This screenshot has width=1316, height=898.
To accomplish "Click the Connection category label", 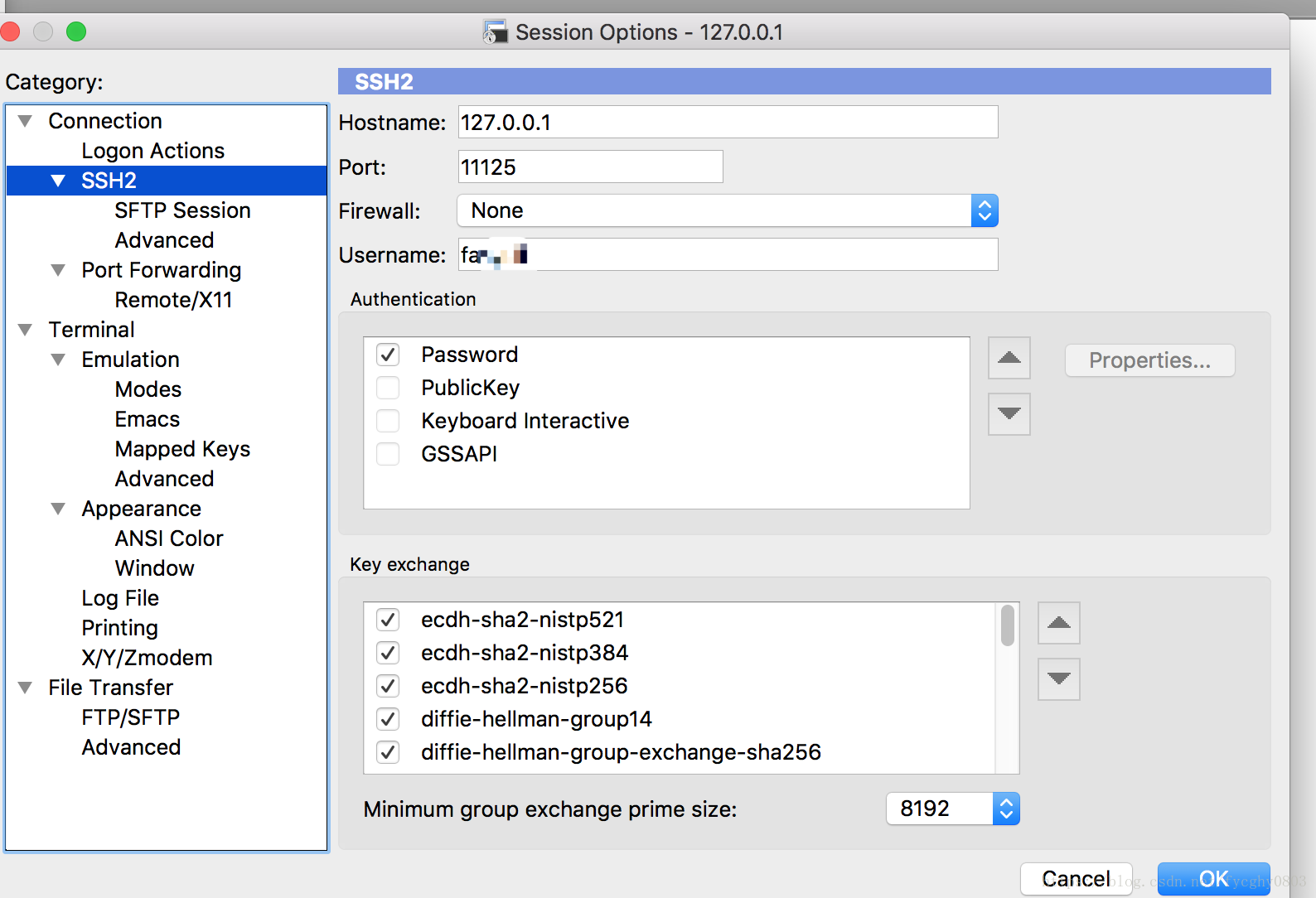I will (105, 121).
